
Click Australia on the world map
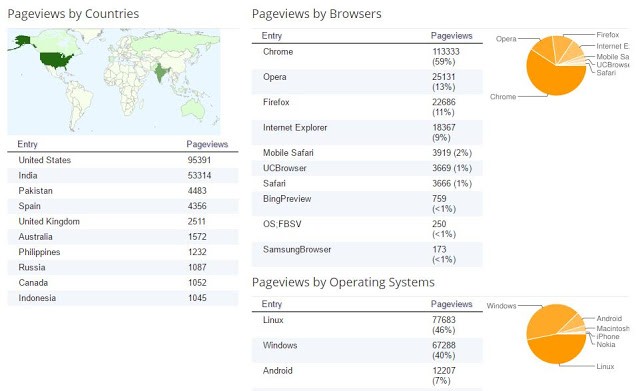[x=193, y=108]
